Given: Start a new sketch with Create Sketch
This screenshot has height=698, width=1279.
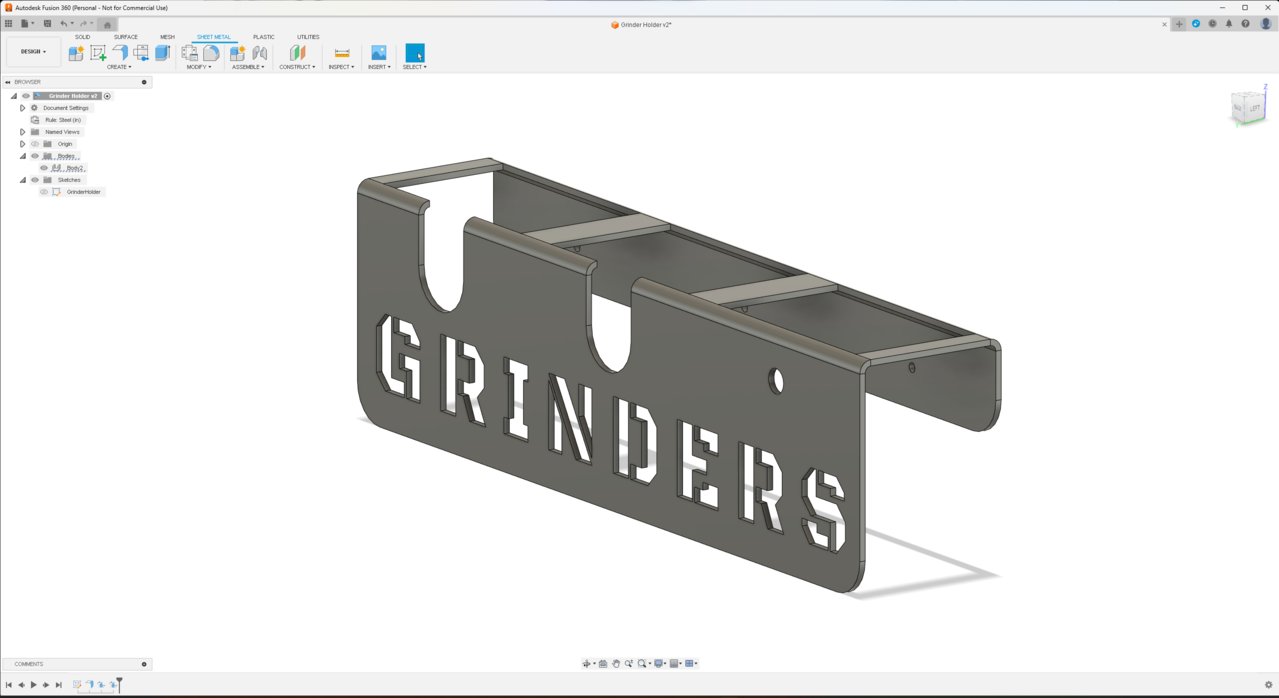Looking at the screenshot, I should point(98,53).
